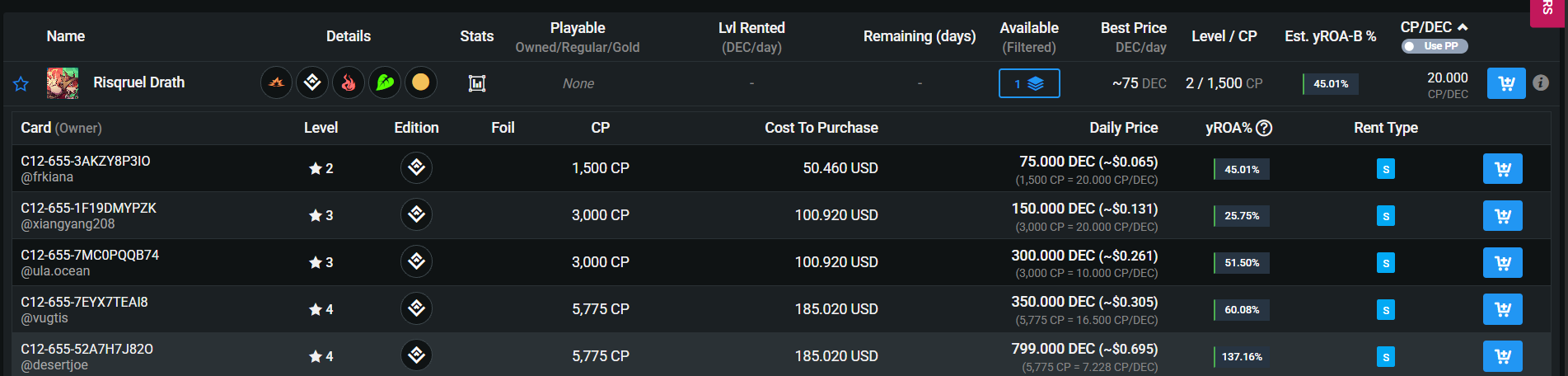Add Risqruel Drath best-price rental to cart
This screenshot has width=1568, height=376.
[x=1506, y=83]
